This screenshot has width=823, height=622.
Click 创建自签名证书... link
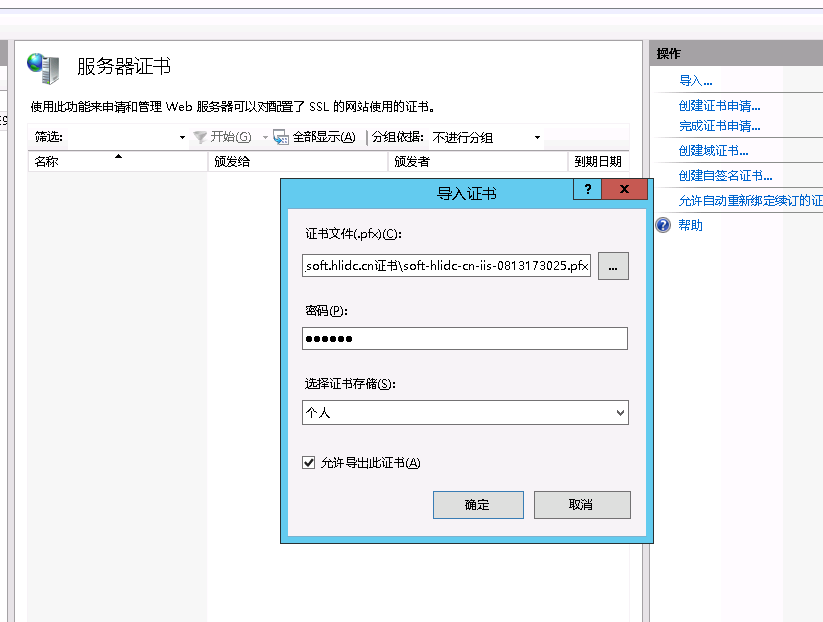(725, 176)
